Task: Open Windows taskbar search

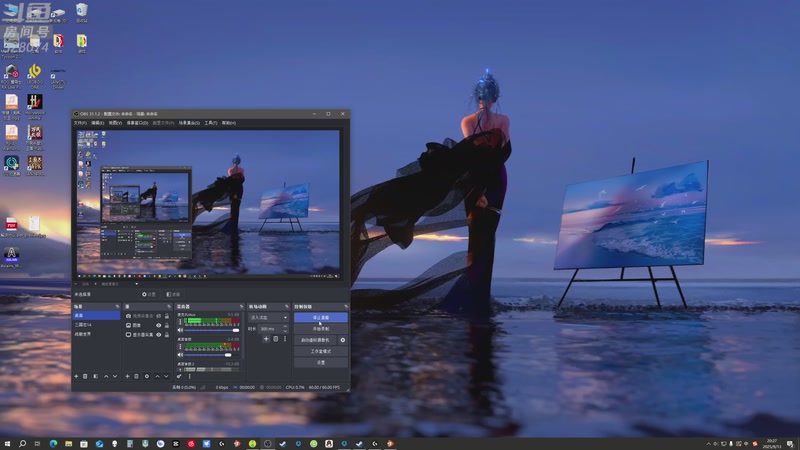Action: pyautogui.click(x=22, y=444)
